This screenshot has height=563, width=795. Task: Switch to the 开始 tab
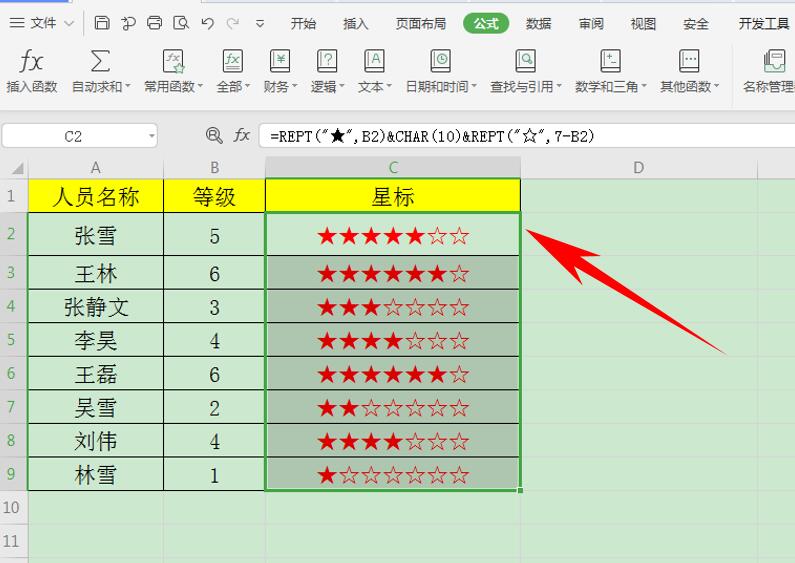[x=303, y=23]
